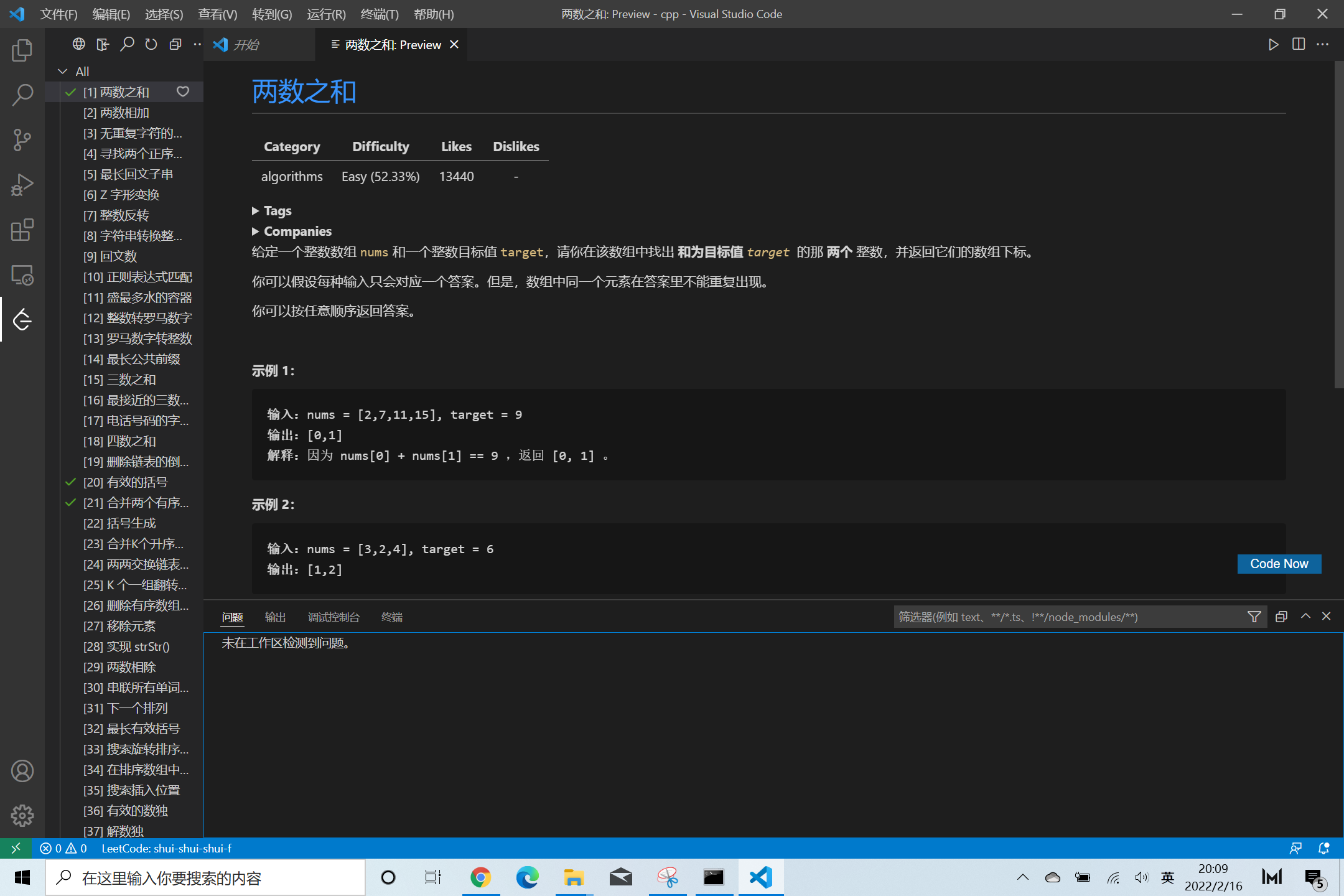Viewport: 1344px width, 896px height.
Task: Click the LeetCode extension sidebar icon
Action: point(22,320)
